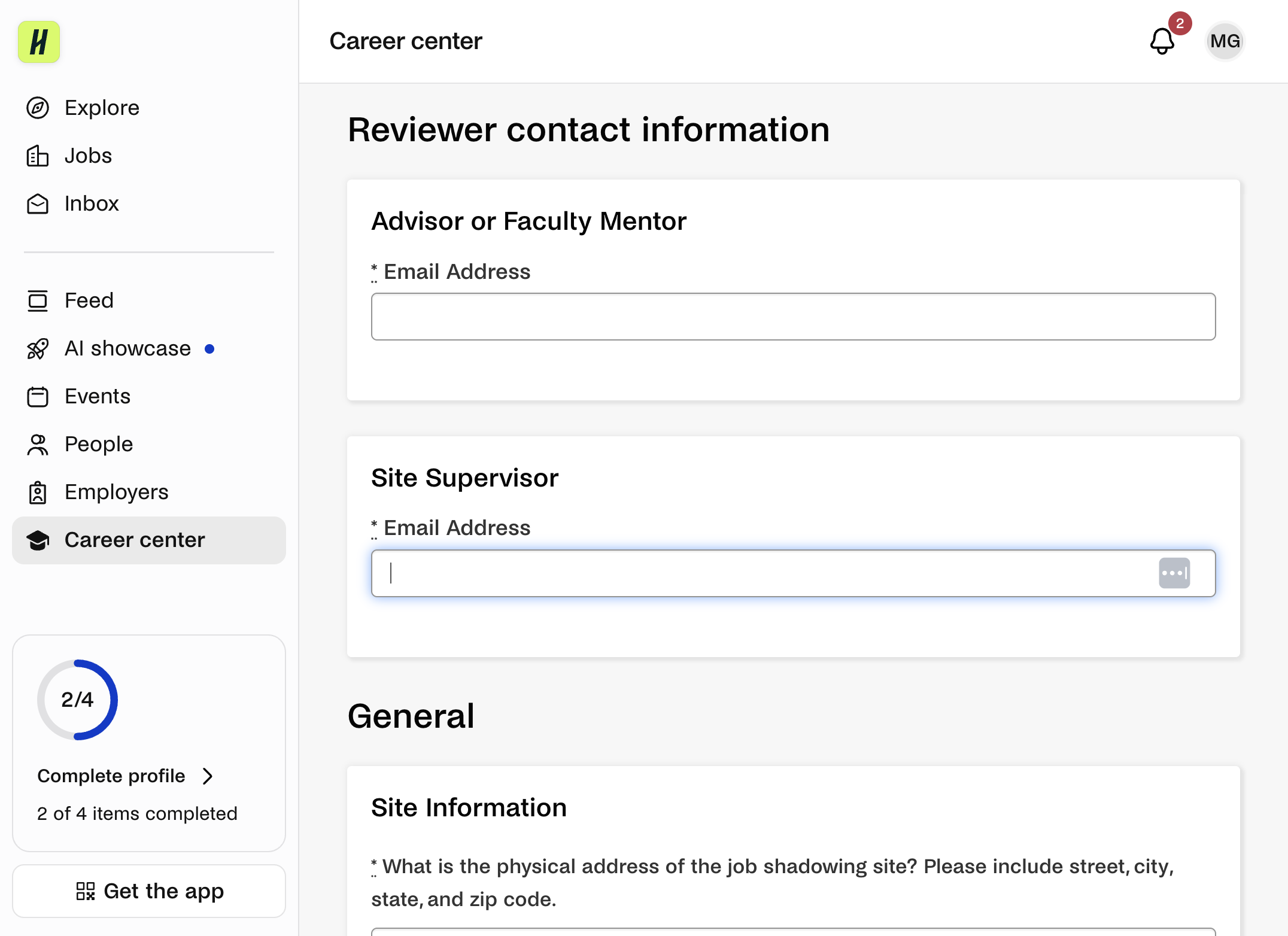The height and width of the screenshot is (936, 1288).
Task: Open the People page
Action: (148, 444)
